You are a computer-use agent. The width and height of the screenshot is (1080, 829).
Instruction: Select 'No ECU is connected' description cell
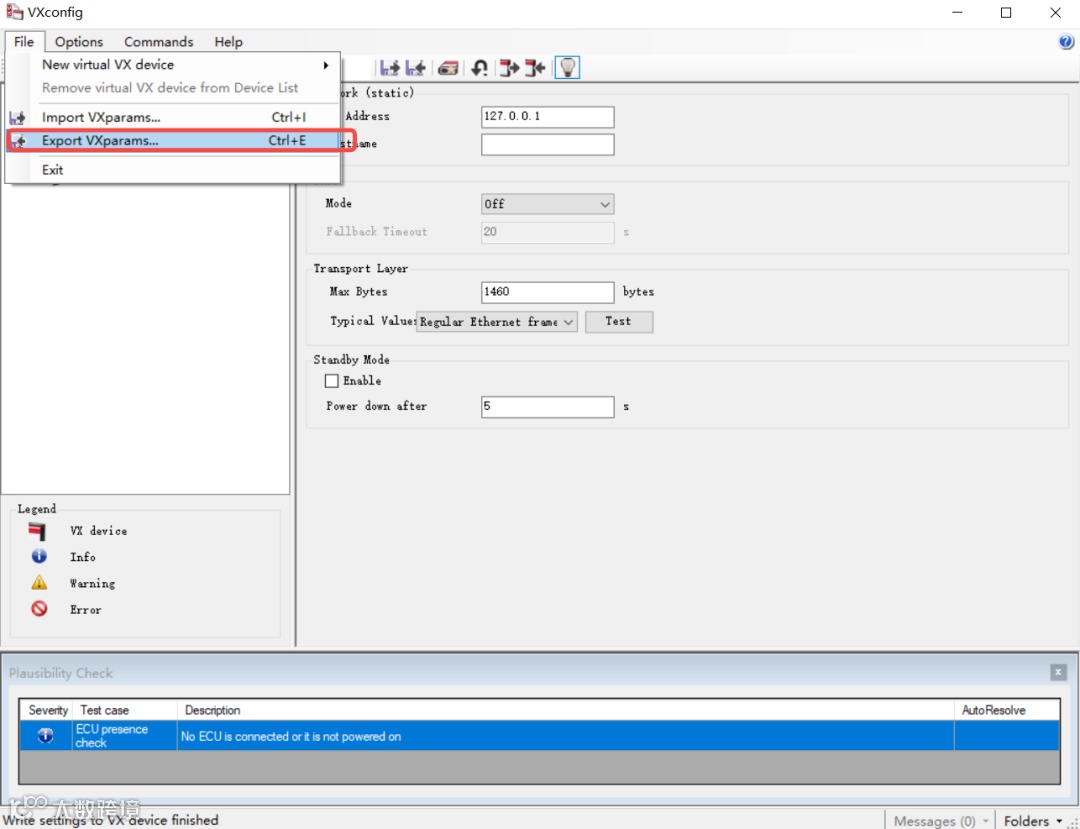coord(565,736)
